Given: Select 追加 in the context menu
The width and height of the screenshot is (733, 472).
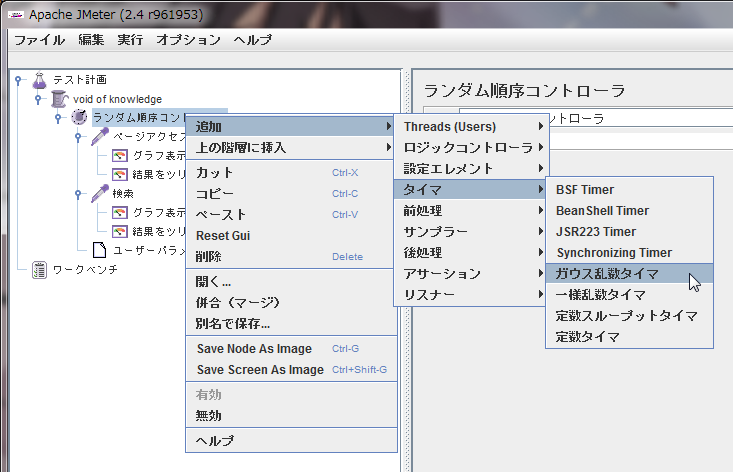Looking at the screenshot, I should [290, 127].
